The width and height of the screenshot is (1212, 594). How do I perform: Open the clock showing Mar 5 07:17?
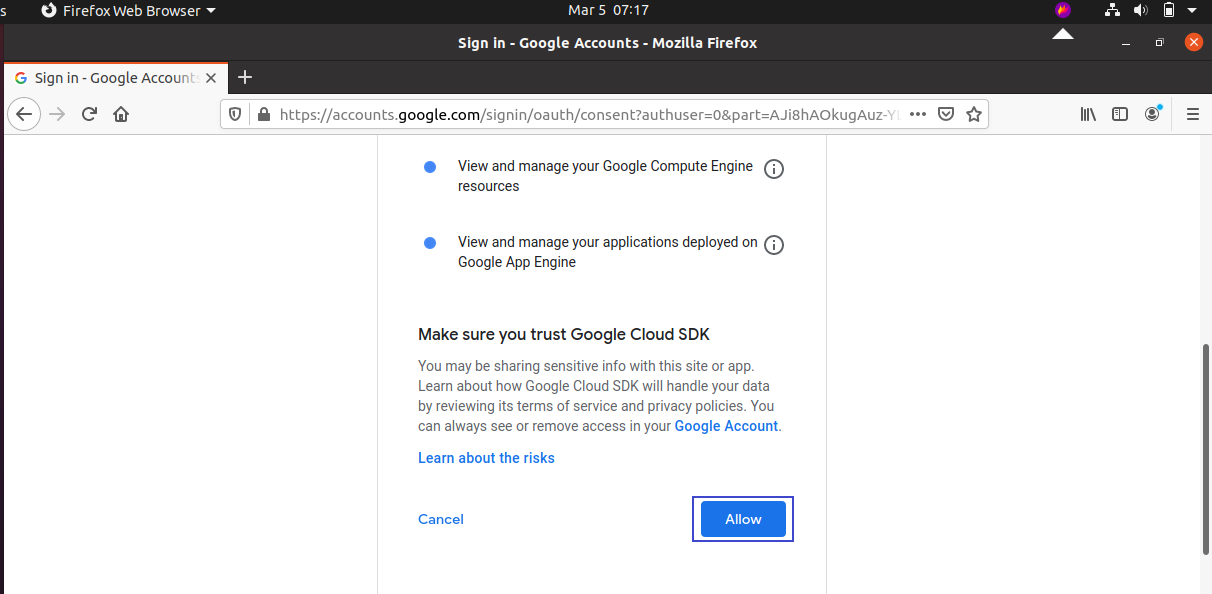[x=608, y=10]
